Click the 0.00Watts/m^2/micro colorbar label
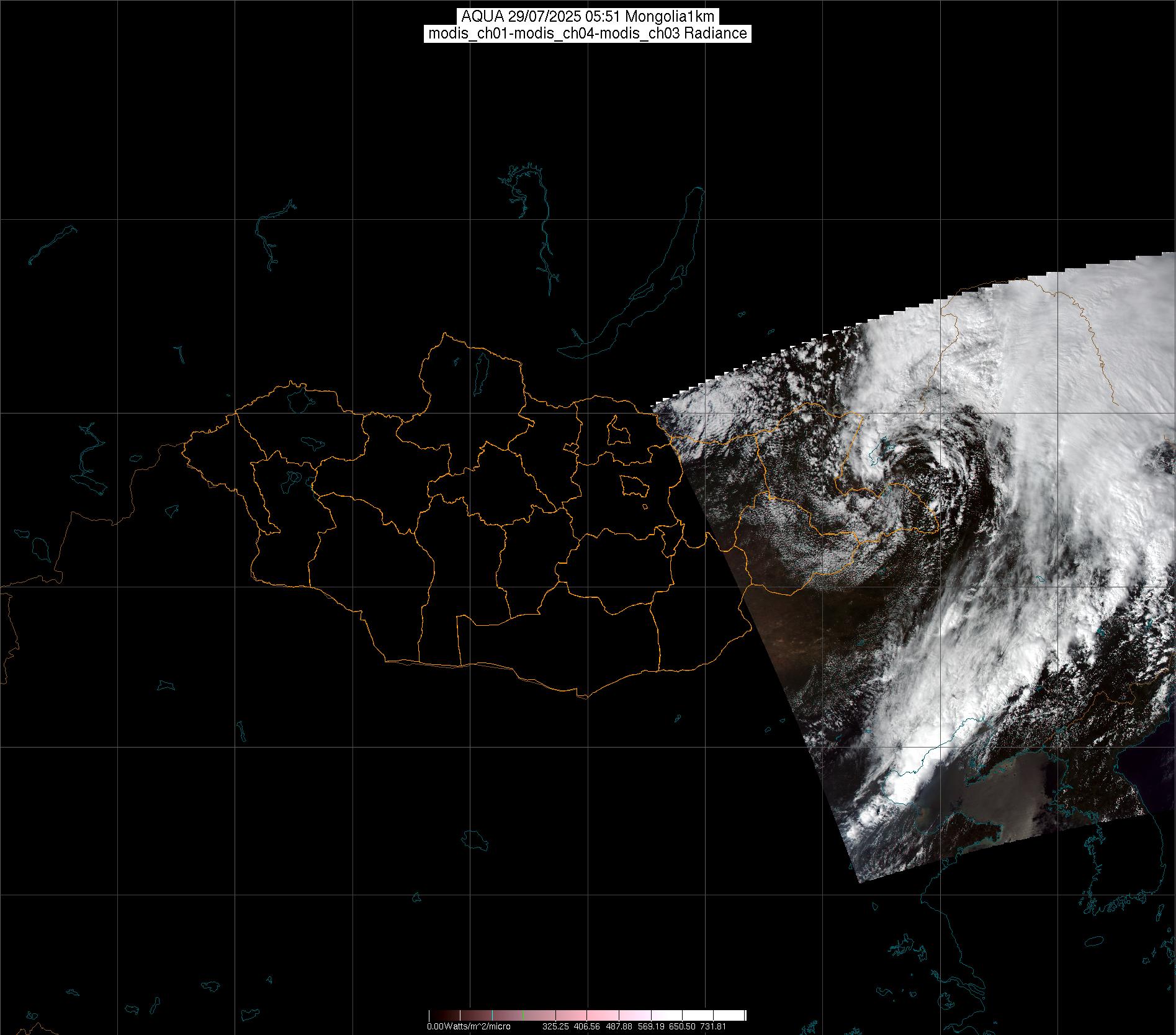 469,1026
